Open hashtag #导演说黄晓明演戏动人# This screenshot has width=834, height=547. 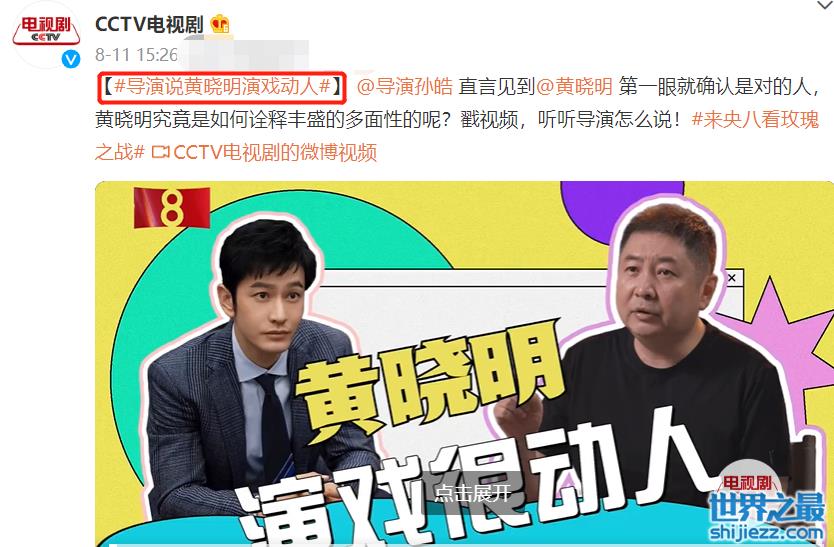coord(222,86)
